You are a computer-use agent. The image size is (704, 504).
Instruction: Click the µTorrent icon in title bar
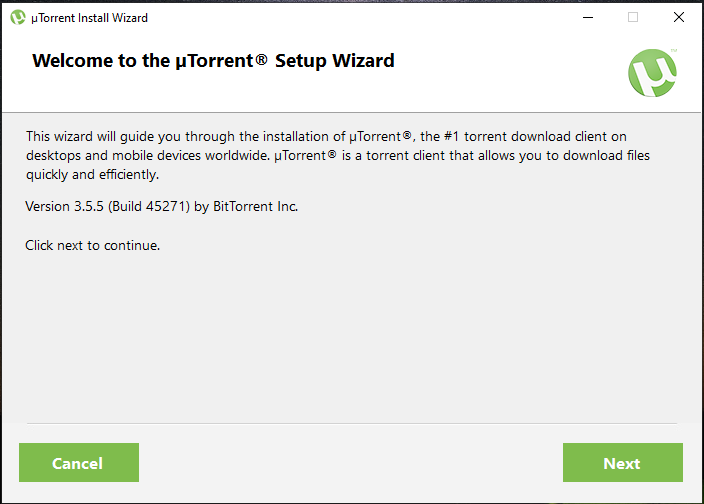pos(18,18)
